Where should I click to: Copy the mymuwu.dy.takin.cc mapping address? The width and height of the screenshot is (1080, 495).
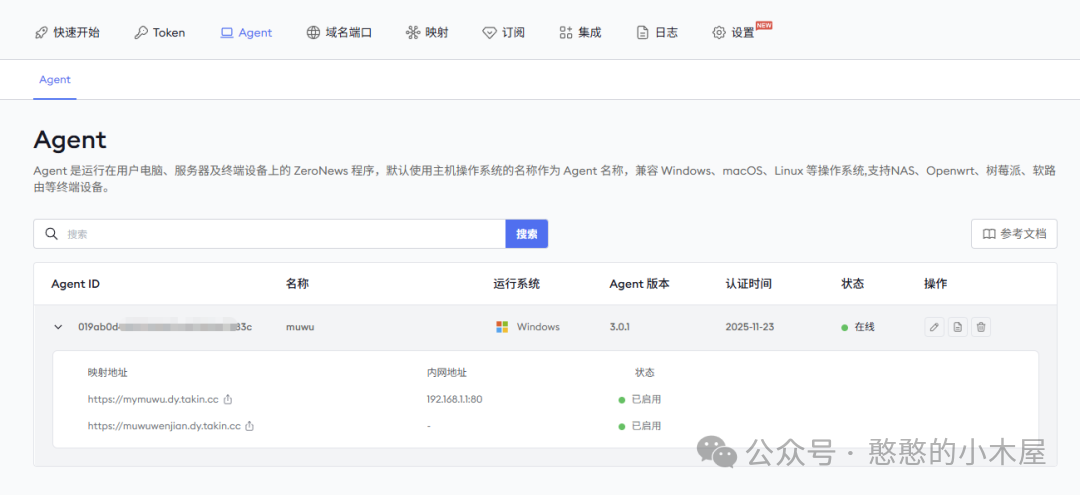228,400
